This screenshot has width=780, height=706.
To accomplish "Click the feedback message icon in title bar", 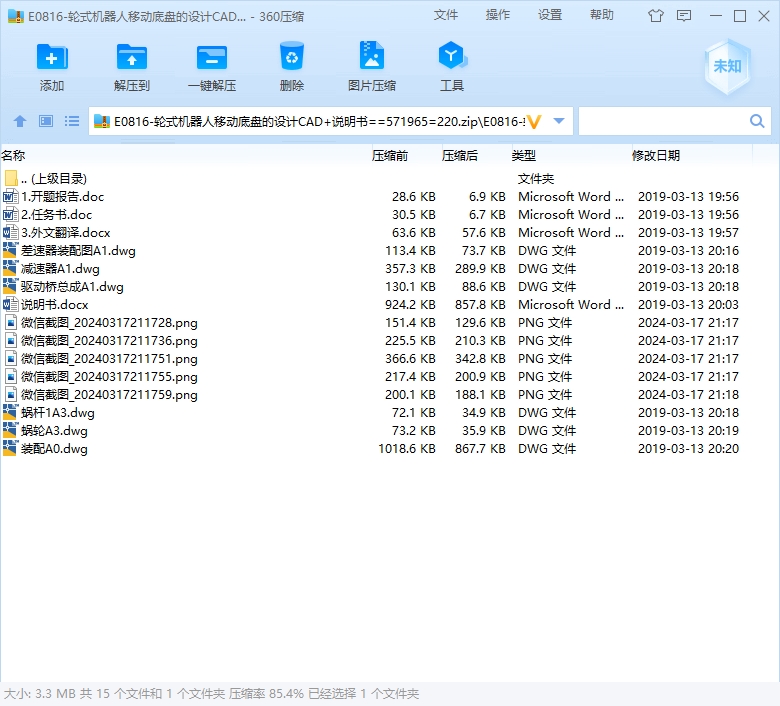I will click(x=684, y=16).
